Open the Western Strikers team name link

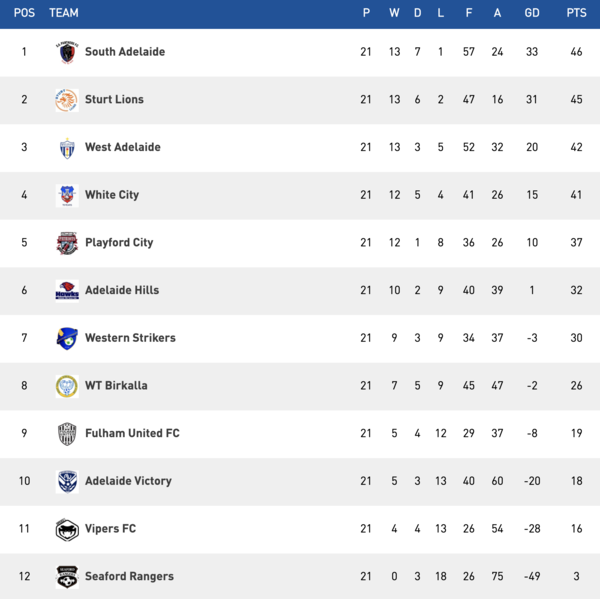(x=130, y=338)
